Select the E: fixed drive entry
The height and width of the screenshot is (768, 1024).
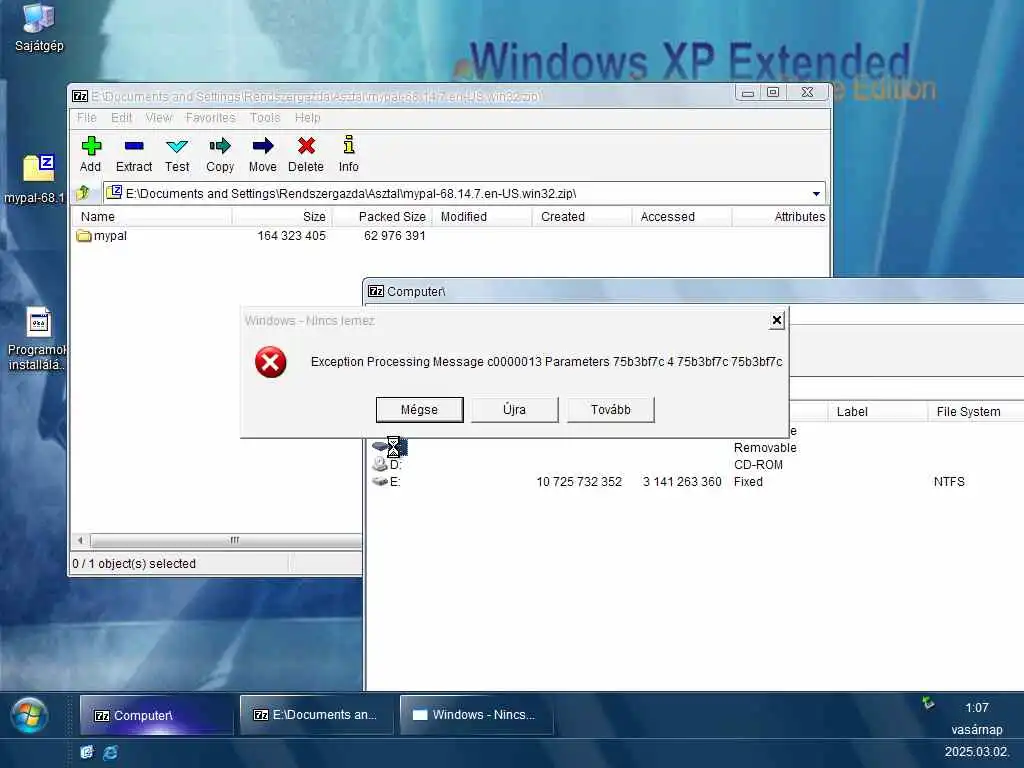click(387, 481)
